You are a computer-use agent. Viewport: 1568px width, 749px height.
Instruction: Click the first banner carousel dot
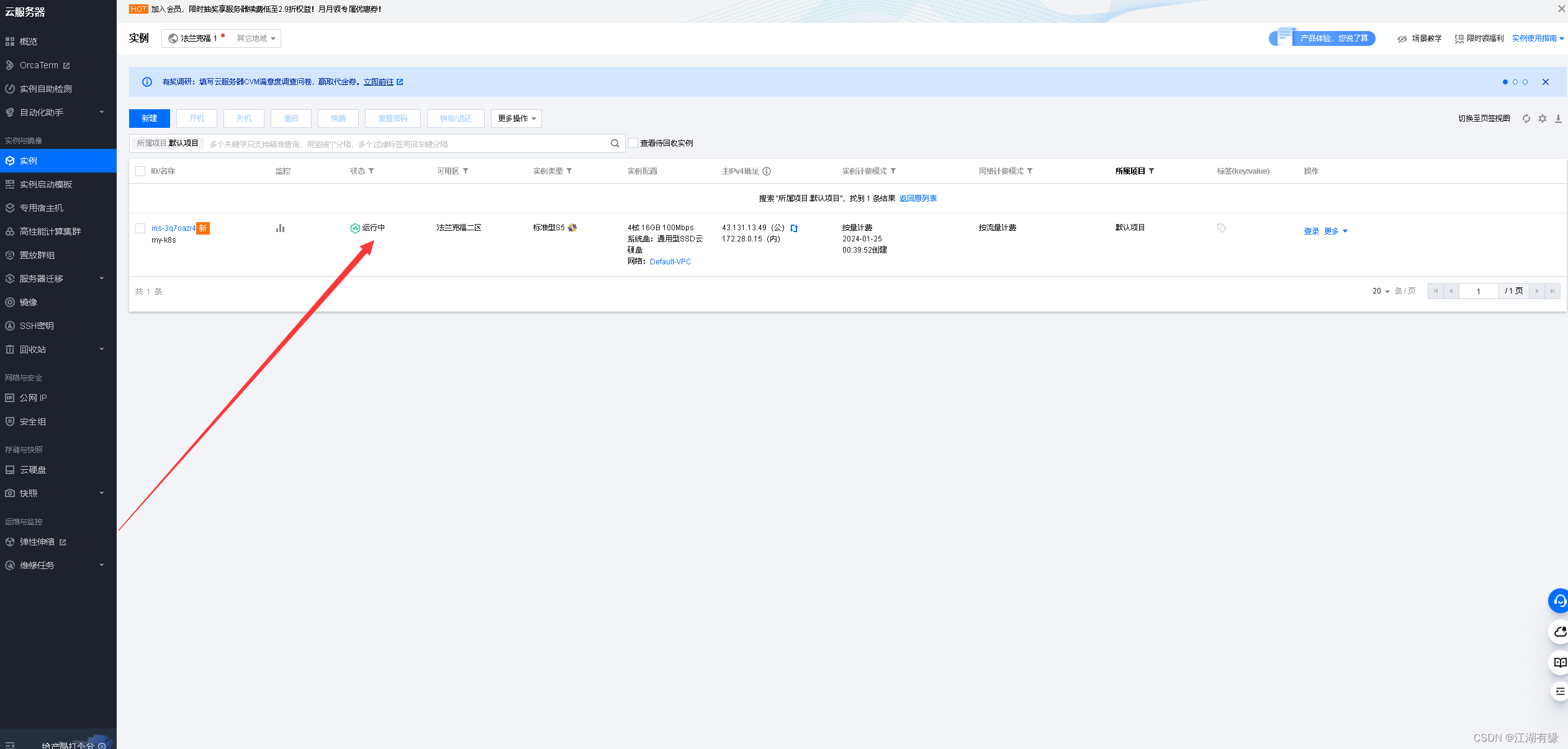pos(1505,82)
